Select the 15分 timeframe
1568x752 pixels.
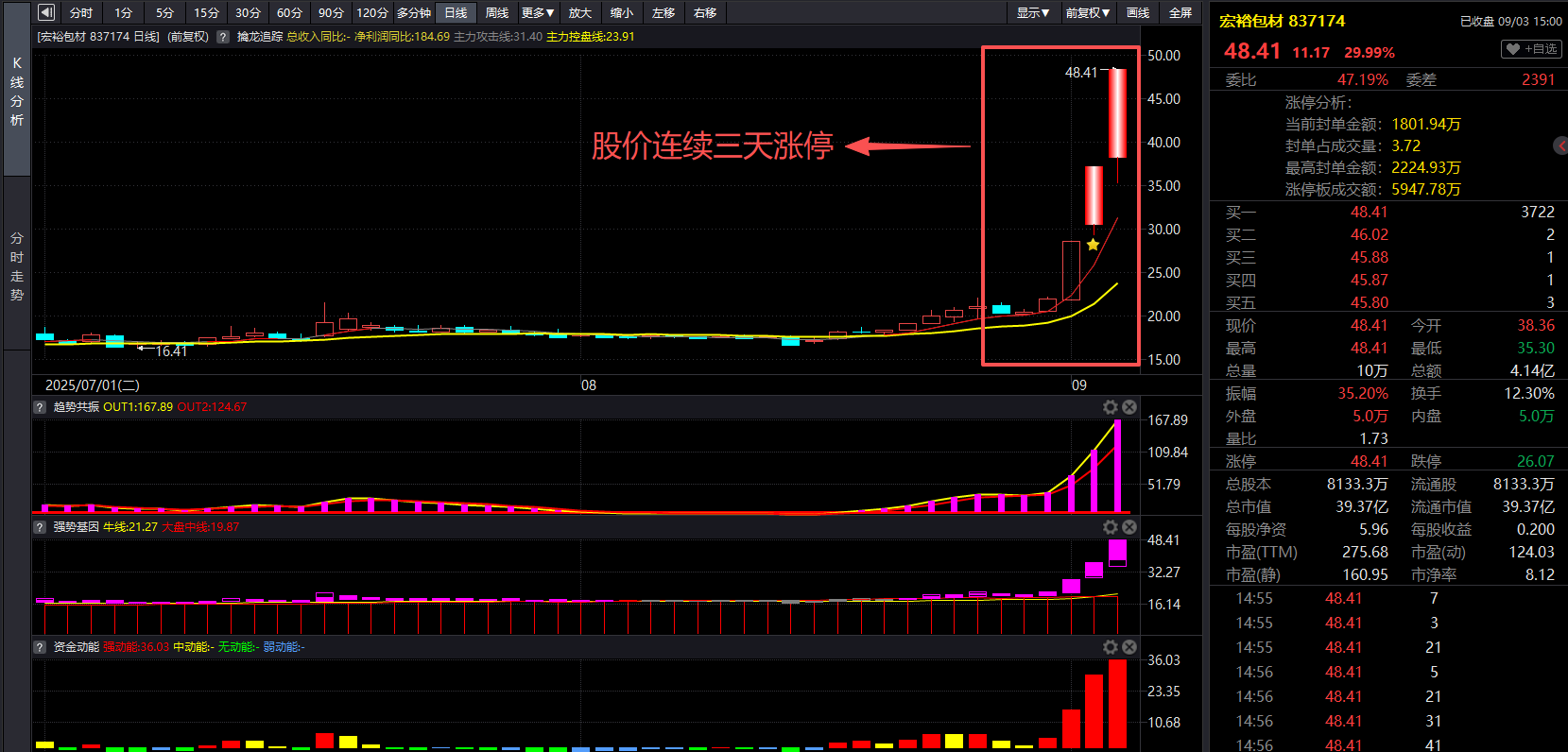tap(207, 12)
